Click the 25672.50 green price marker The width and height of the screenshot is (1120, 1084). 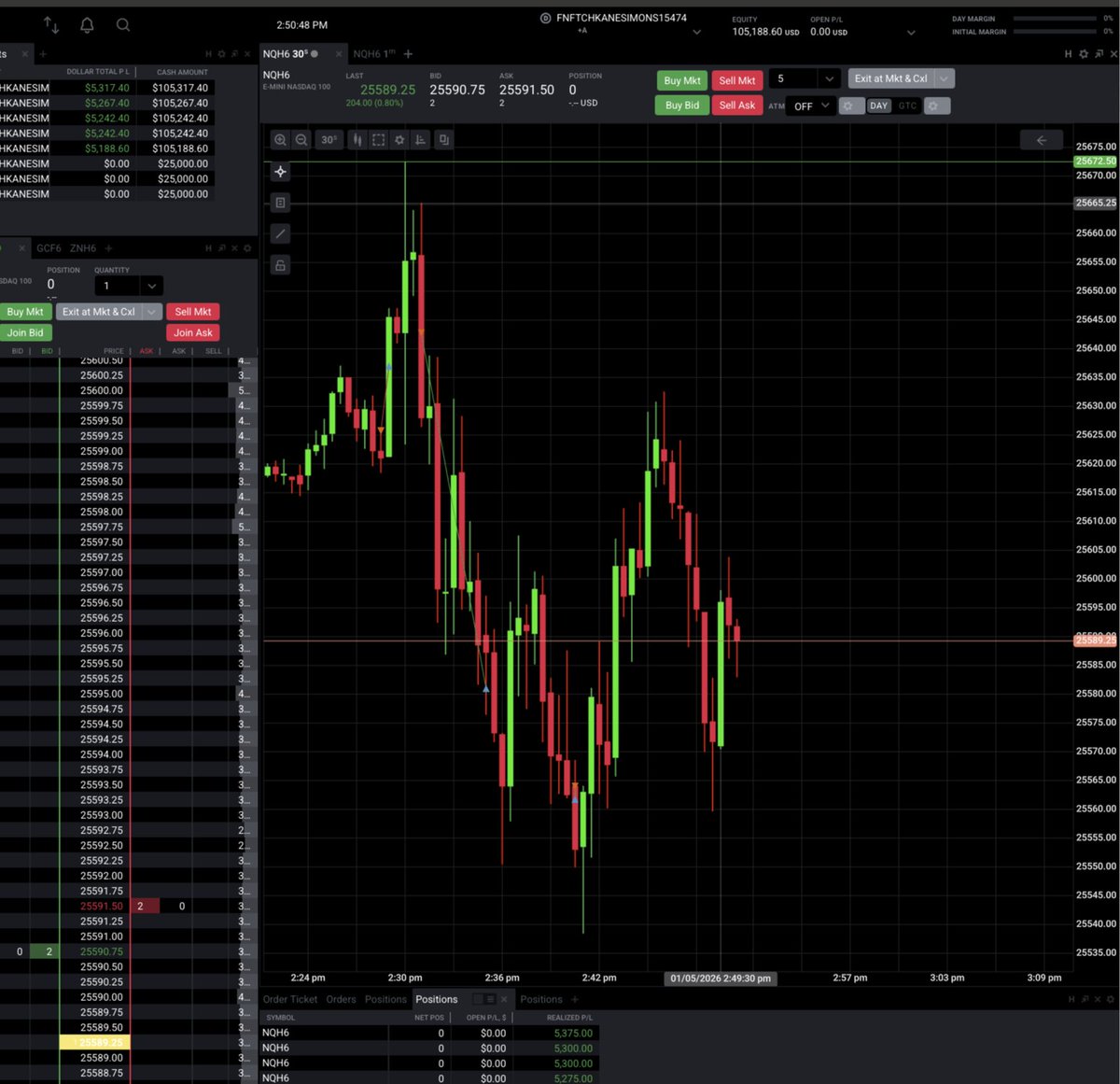pos(1095,162)
